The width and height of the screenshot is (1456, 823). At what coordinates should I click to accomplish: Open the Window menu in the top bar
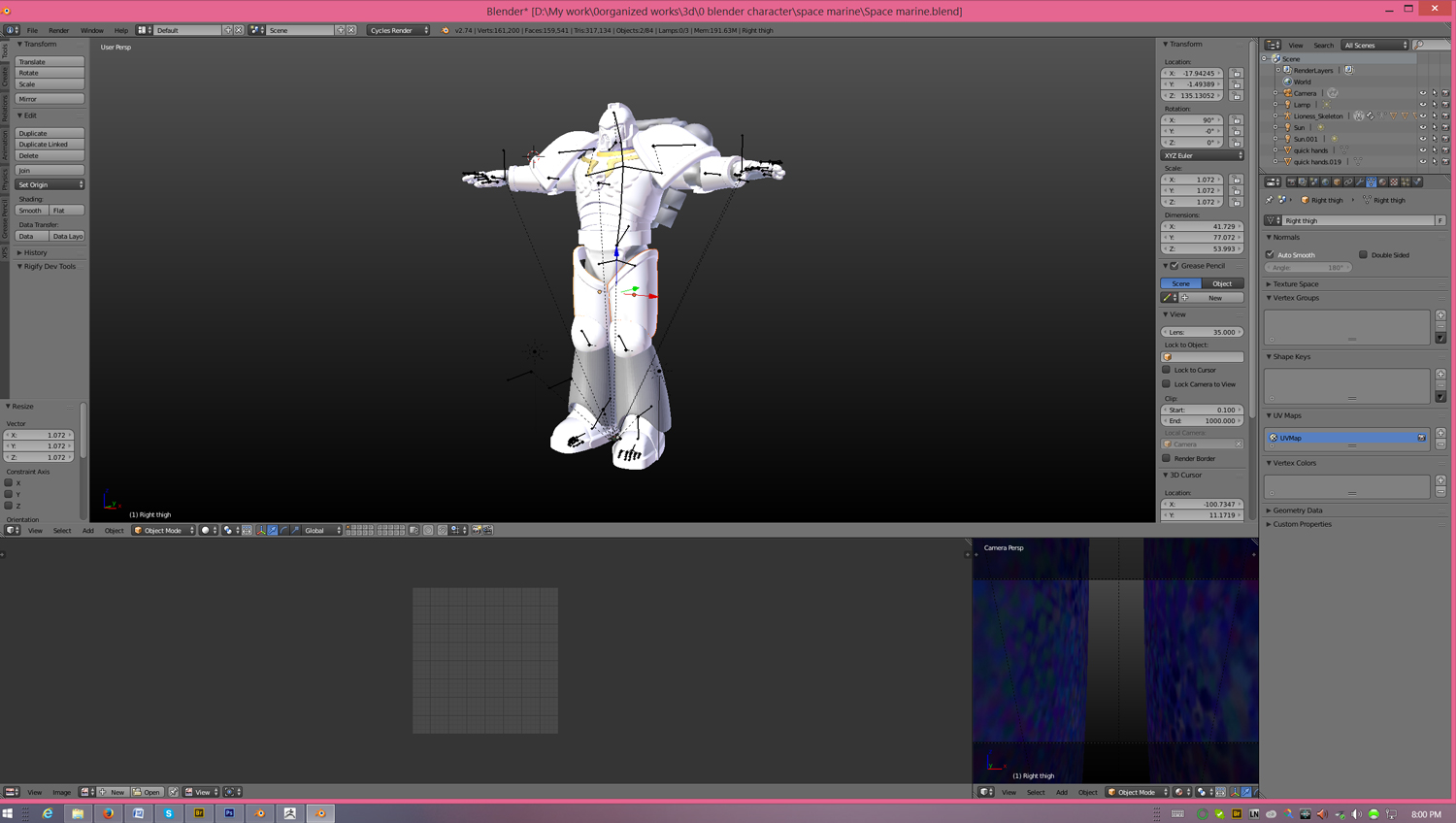91,30
